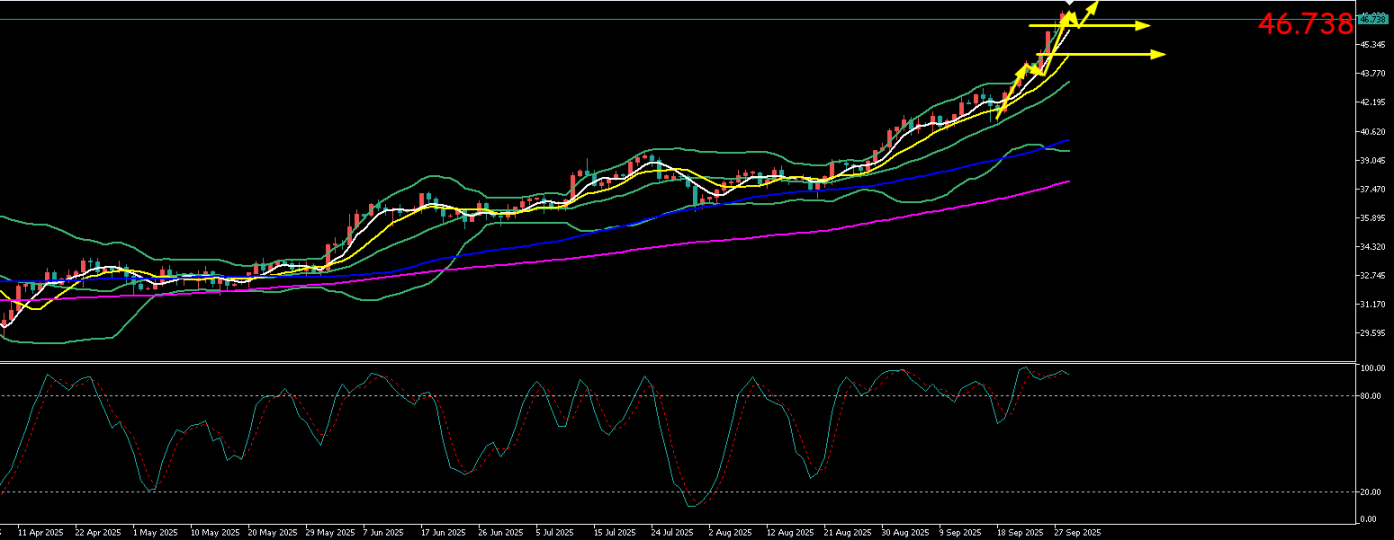
Task: Click the 27 Sep 2025 date label
Action: click(1077, 533)
